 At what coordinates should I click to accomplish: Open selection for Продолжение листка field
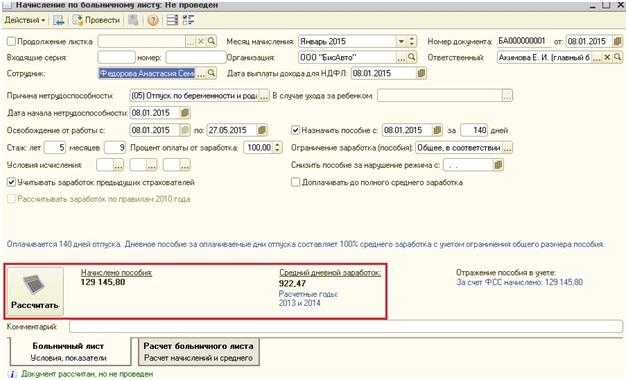(x=191, y=41)
